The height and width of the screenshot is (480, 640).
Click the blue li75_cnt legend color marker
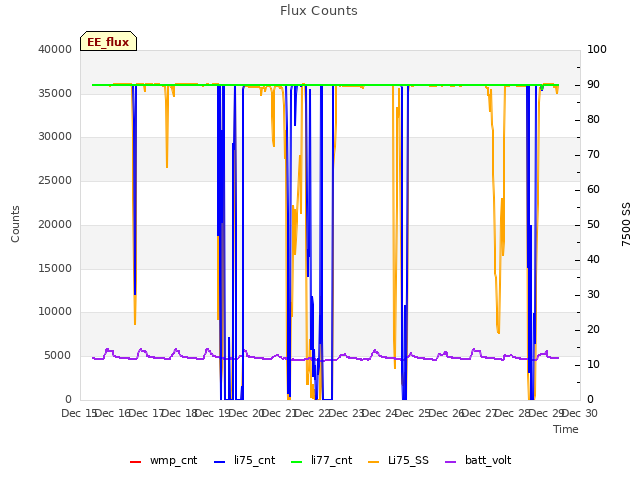pyautogui.click(x=220, y=462)
